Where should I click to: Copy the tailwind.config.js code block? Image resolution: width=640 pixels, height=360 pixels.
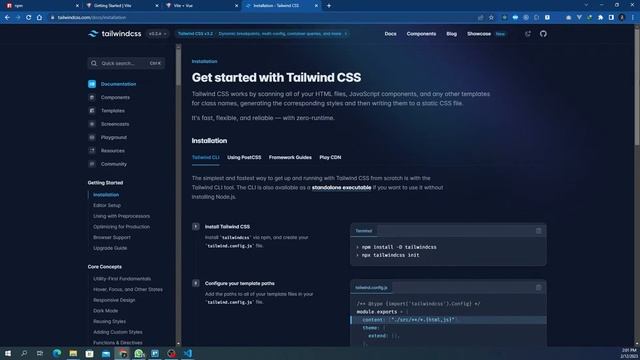click(538, 288)
